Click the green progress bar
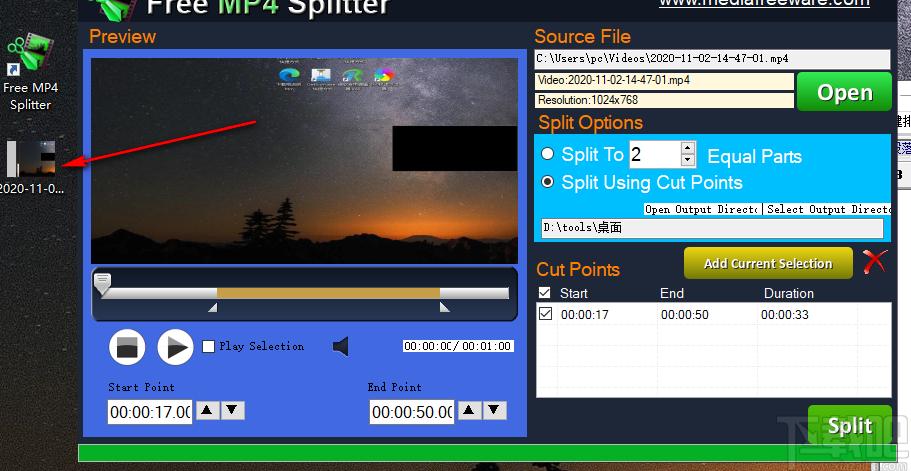 click(x=485, y=453)
